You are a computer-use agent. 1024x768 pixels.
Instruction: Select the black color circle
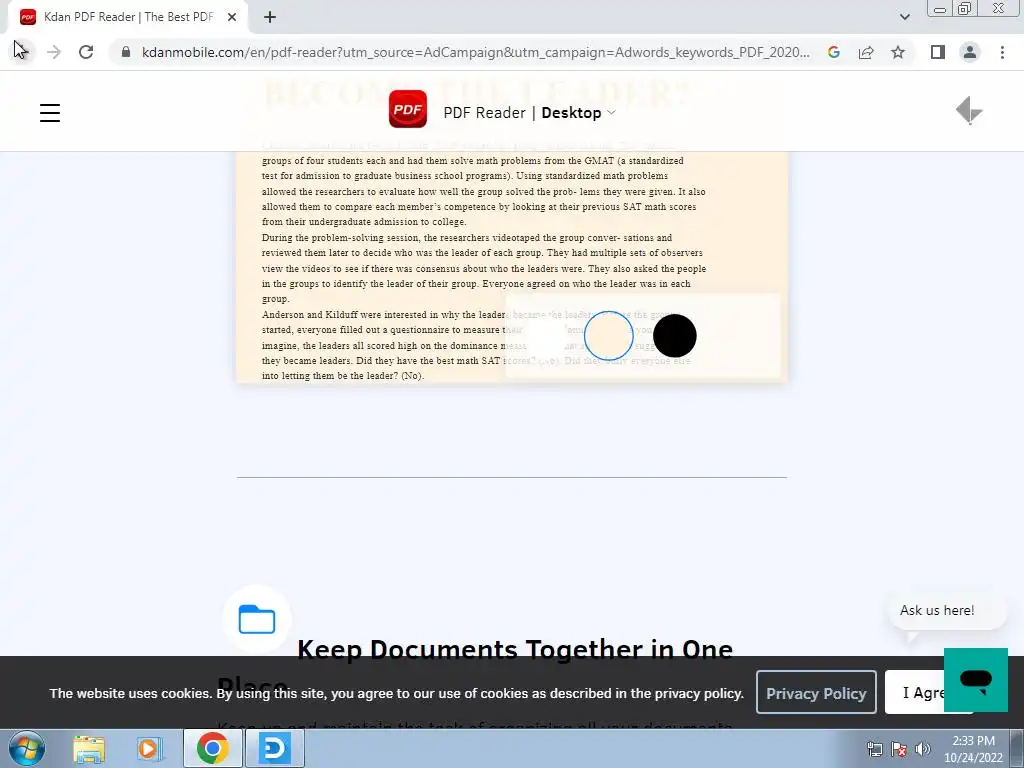point(675,336)
